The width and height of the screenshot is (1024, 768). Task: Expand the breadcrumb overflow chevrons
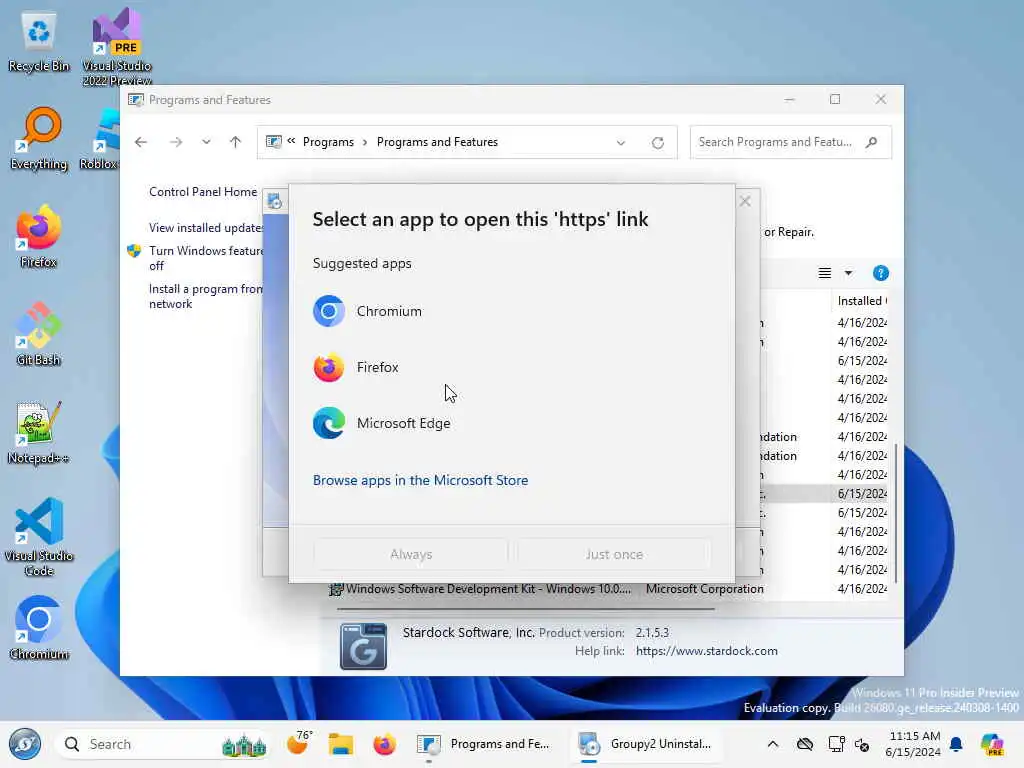(291, 141)
